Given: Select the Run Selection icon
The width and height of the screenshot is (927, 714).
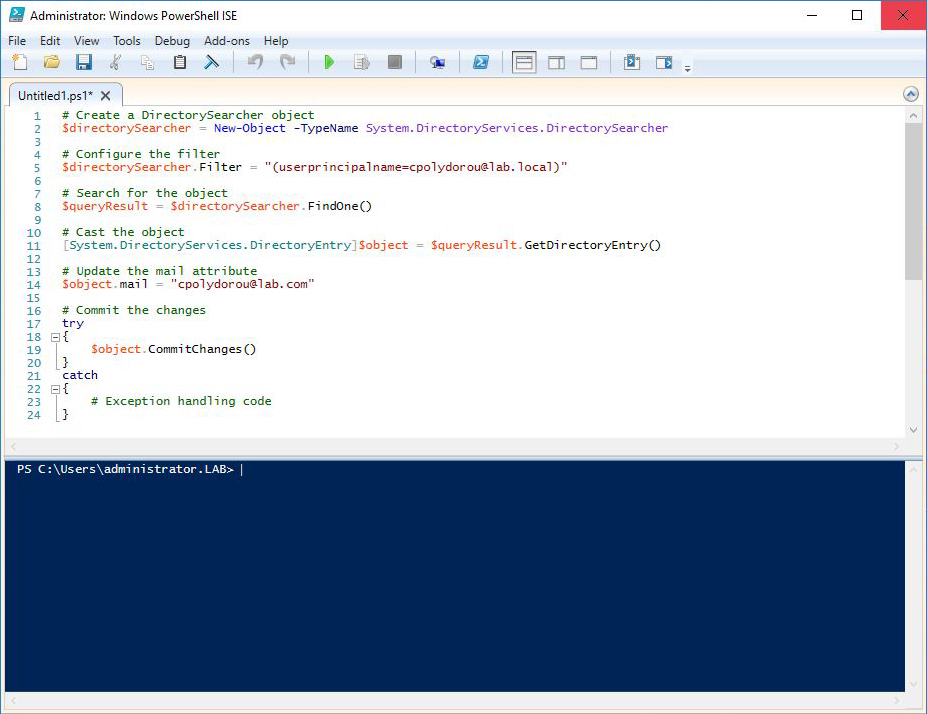Looking at the screenshot, I should tap(362, 61).
